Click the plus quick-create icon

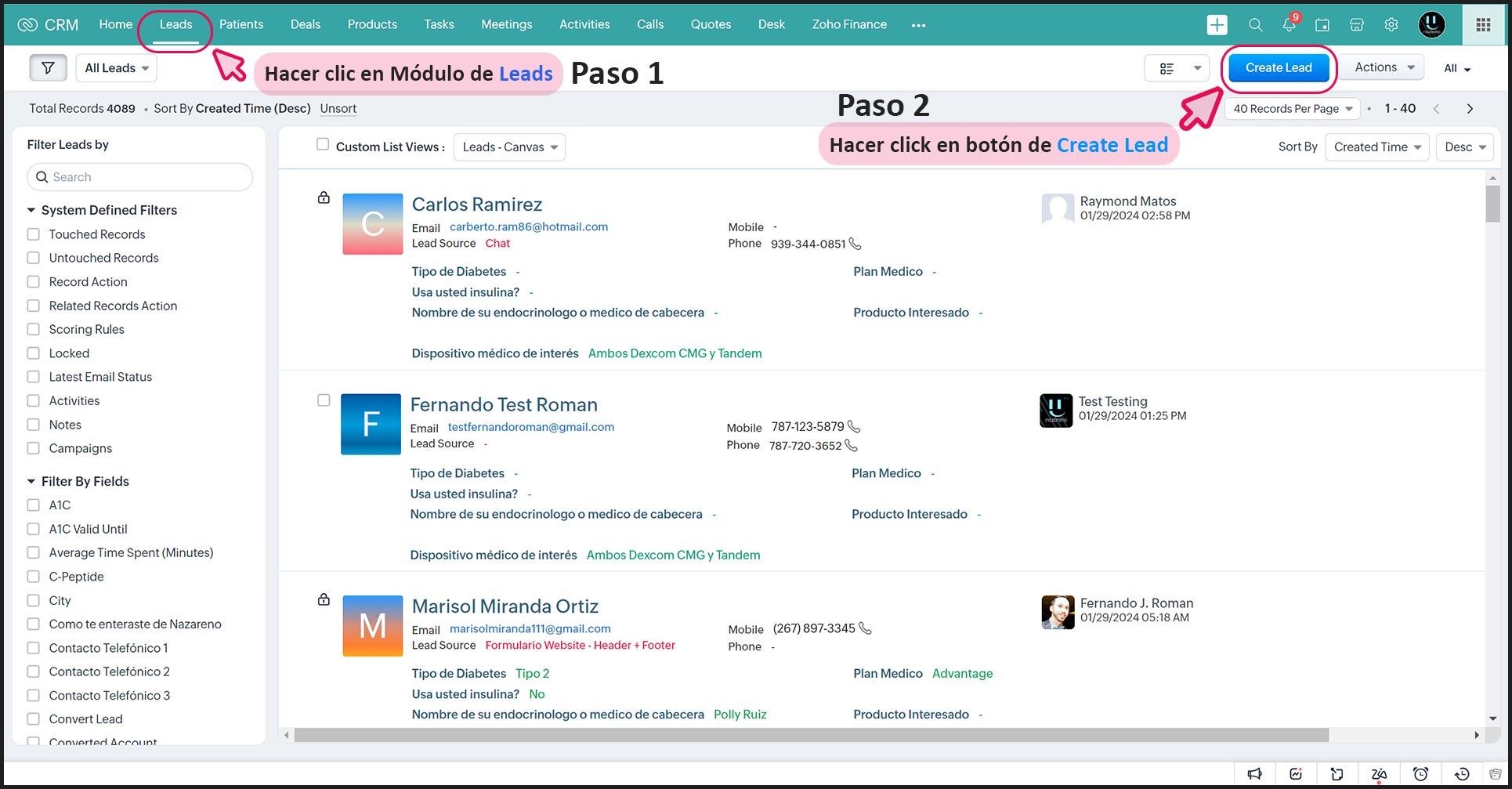click(1217, 25)
